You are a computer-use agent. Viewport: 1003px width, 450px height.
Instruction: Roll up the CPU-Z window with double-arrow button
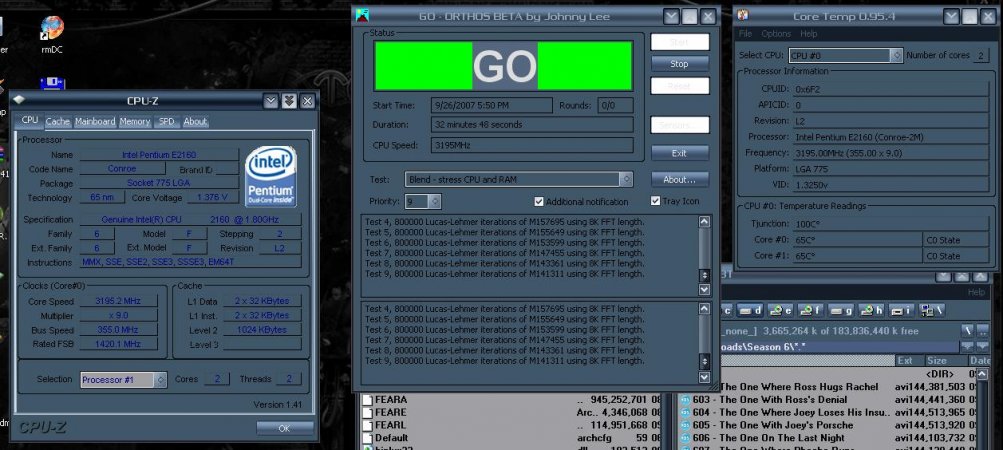[x=289, y=101]
